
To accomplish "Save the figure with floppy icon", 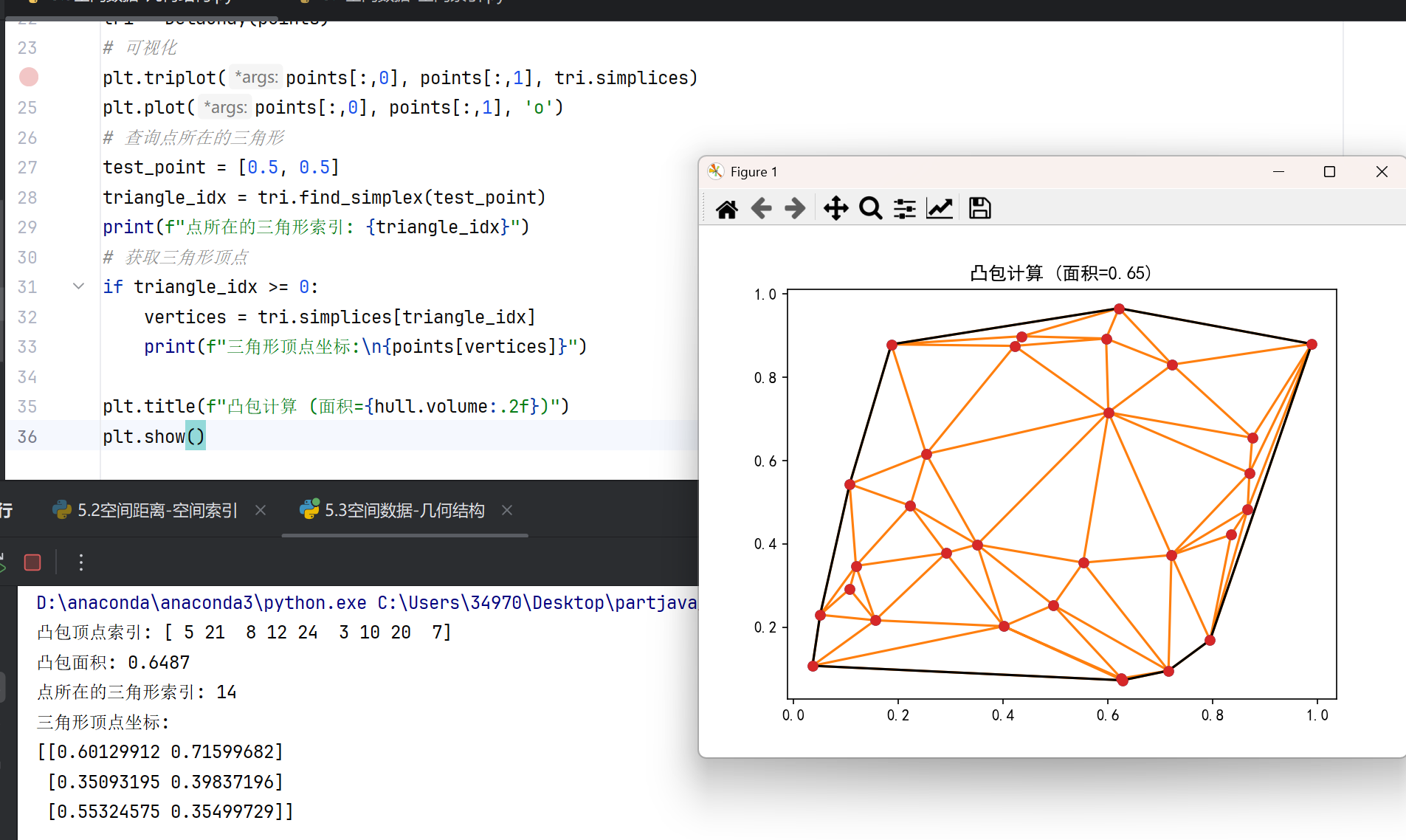I will [x=979, y=209].
